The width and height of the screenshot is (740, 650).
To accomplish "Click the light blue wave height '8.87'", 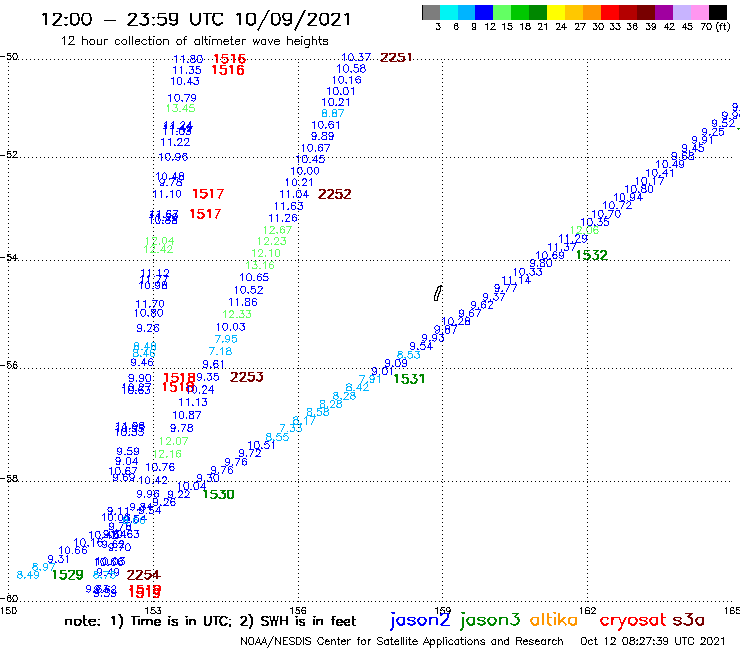I will coord(333,113).
